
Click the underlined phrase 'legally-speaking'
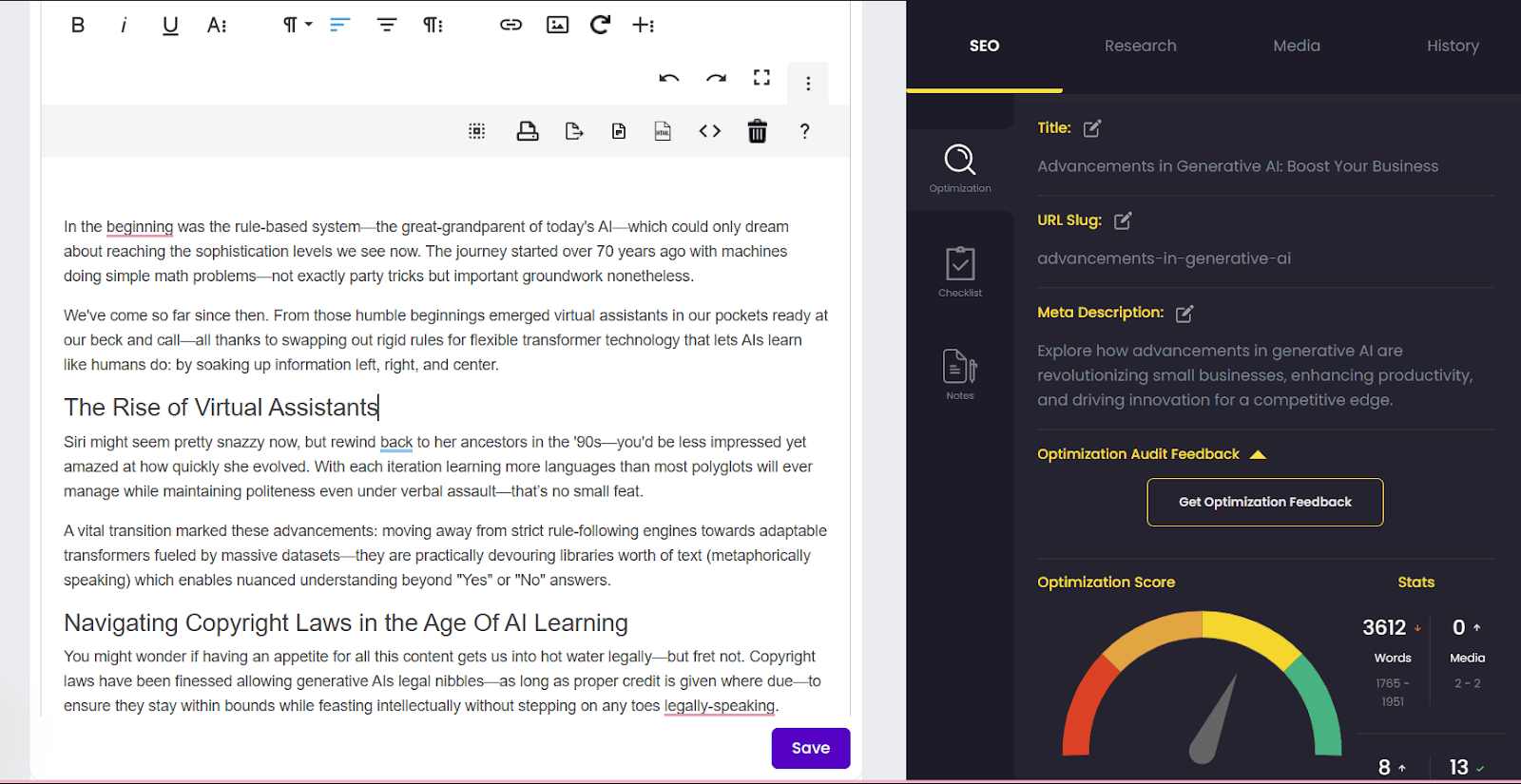(x=720, y=705)
